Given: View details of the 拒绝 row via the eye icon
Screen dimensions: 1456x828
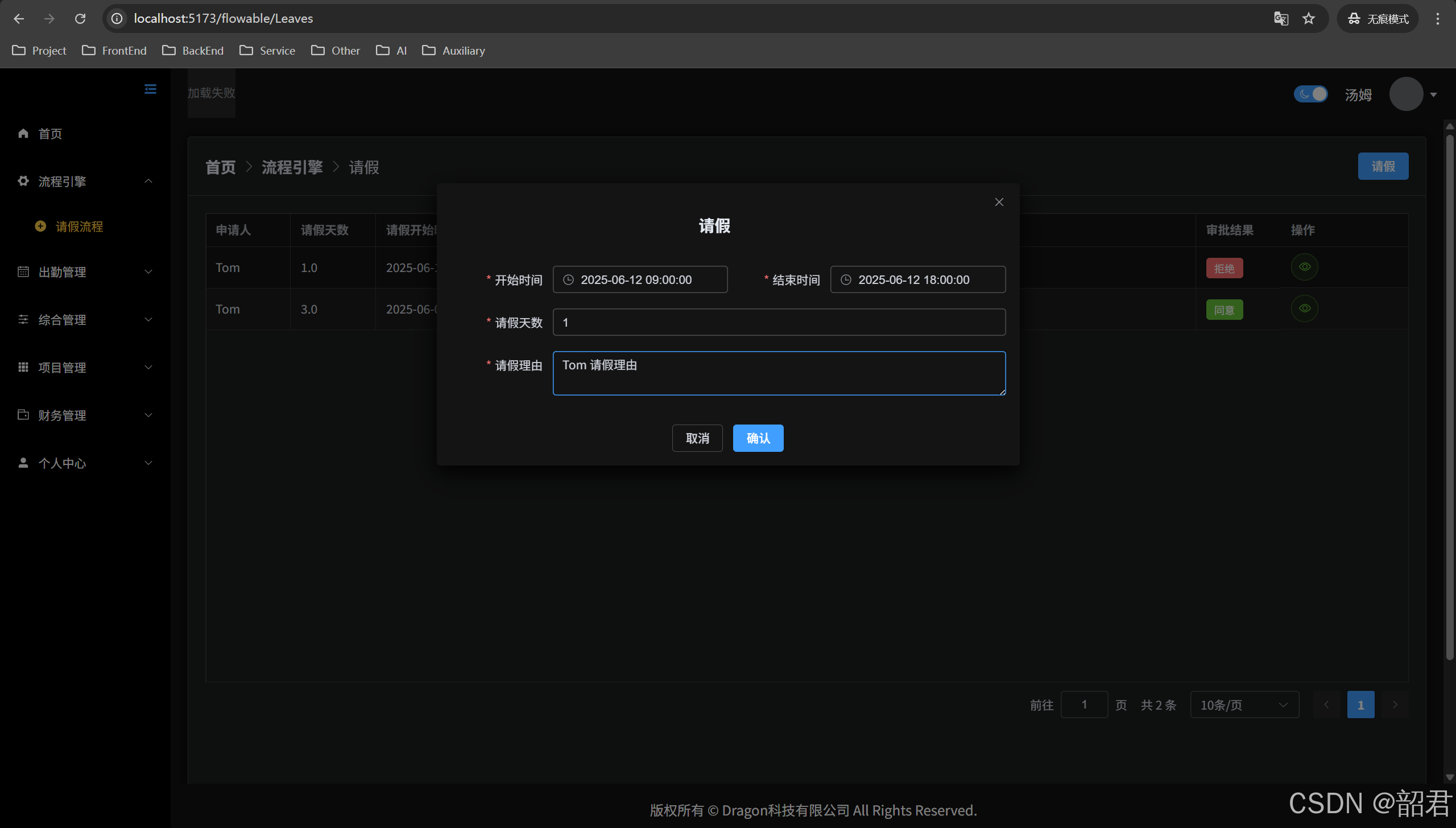Looking at the screenshot, I should pos(1304,267).
